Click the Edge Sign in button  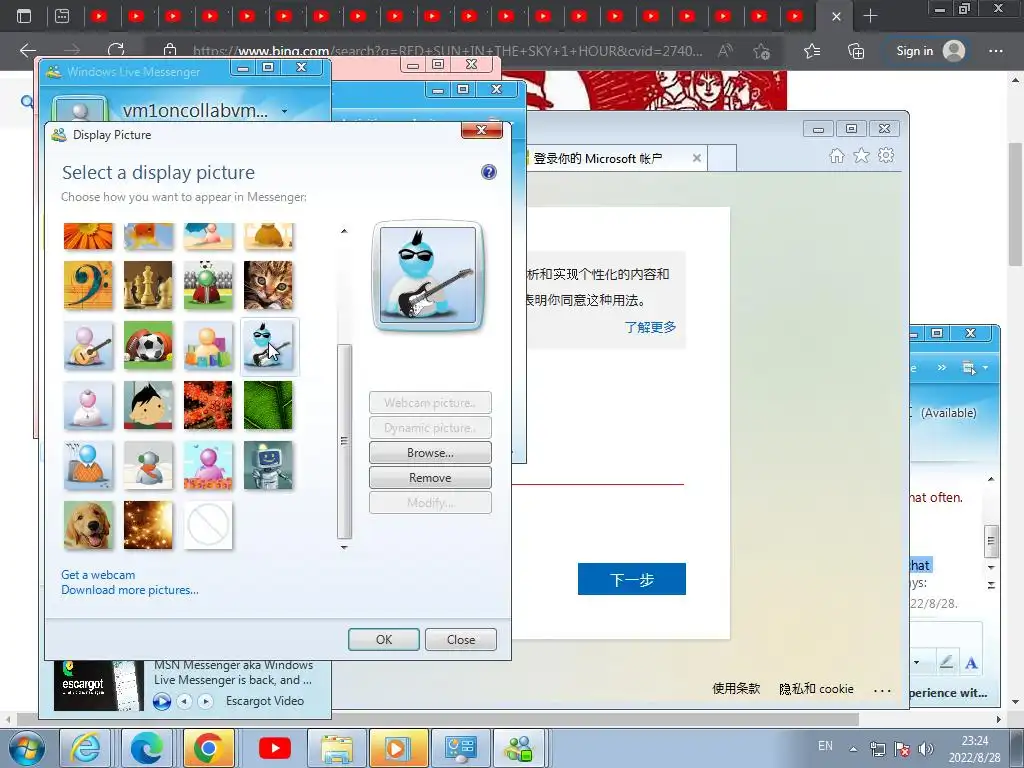pos(930,51)
